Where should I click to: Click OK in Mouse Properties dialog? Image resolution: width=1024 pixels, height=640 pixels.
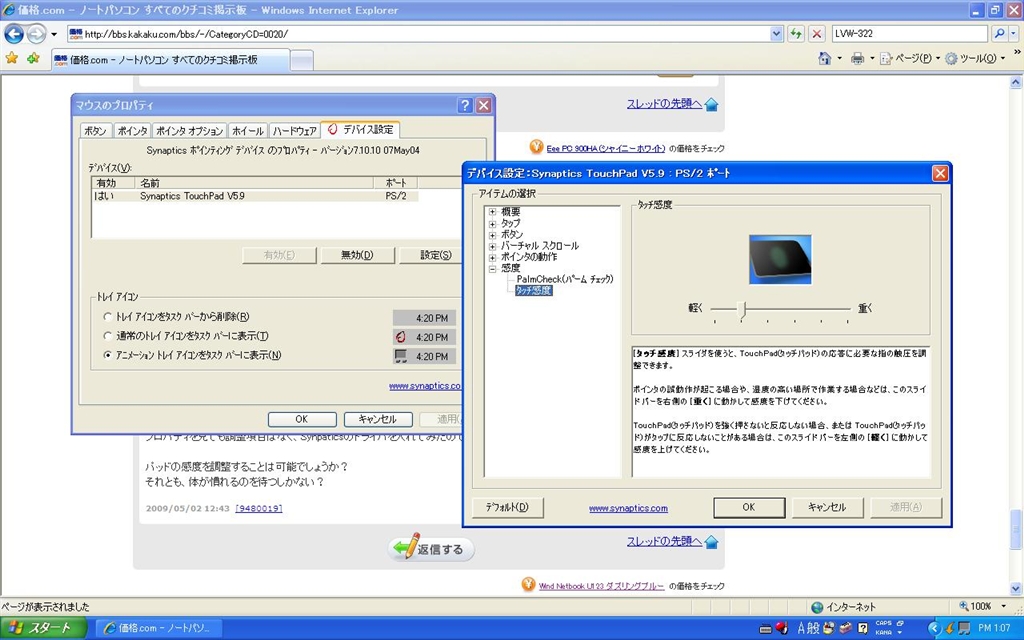coord(302,419)
